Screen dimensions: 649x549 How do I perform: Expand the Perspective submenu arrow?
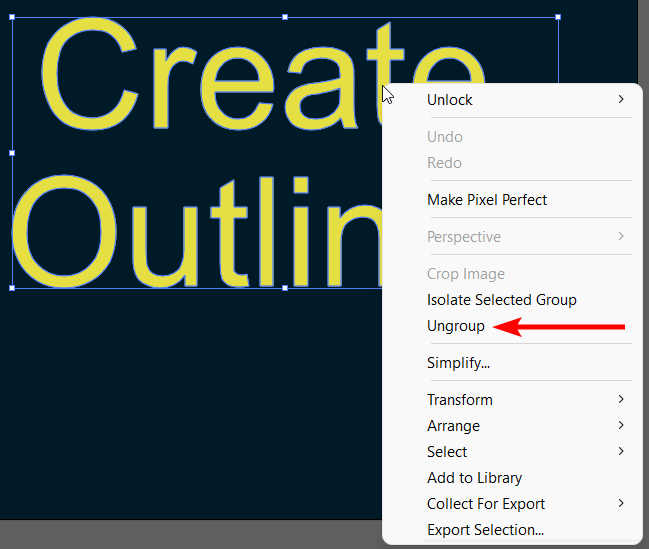tap(621, 236)
